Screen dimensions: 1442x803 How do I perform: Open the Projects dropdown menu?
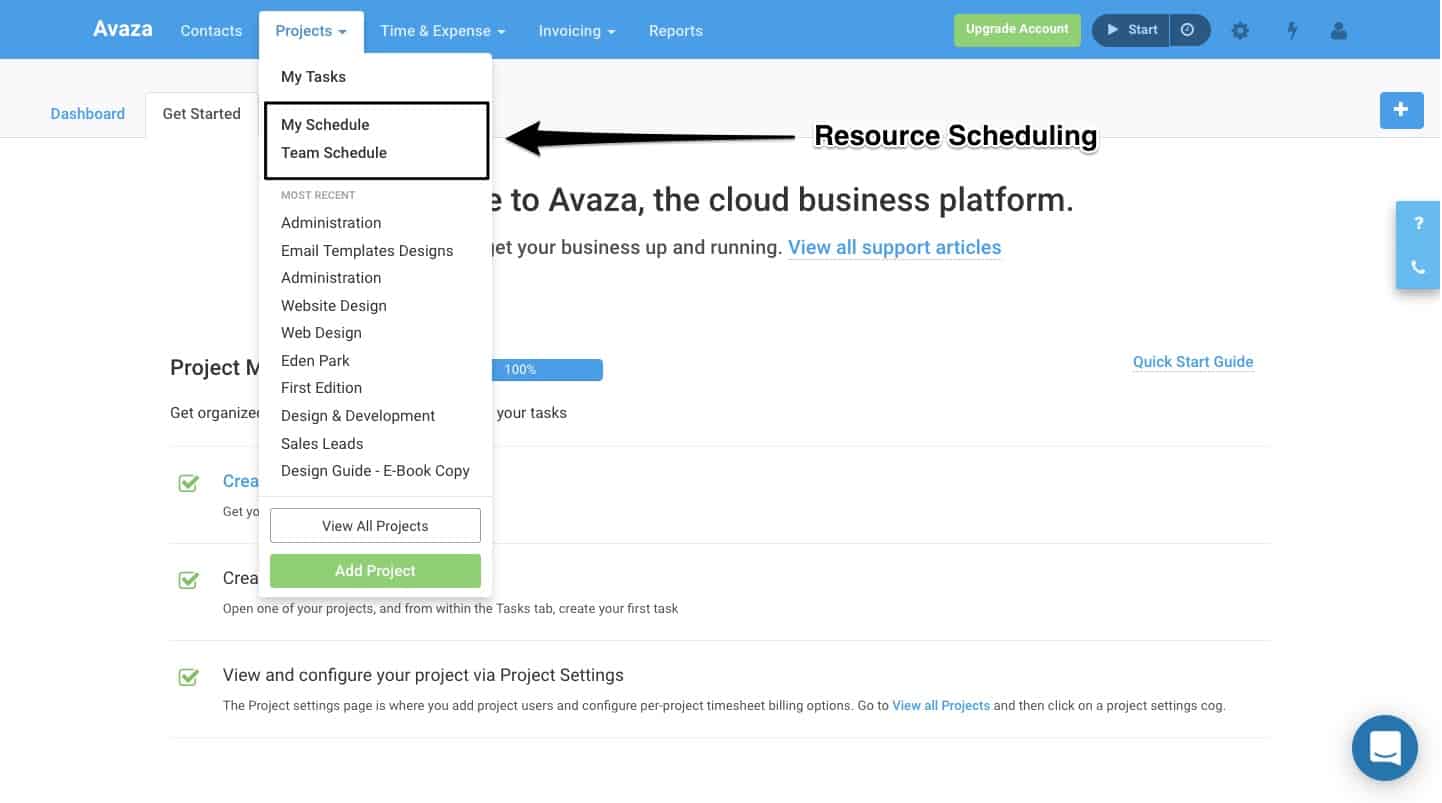[x=304, y=31]
